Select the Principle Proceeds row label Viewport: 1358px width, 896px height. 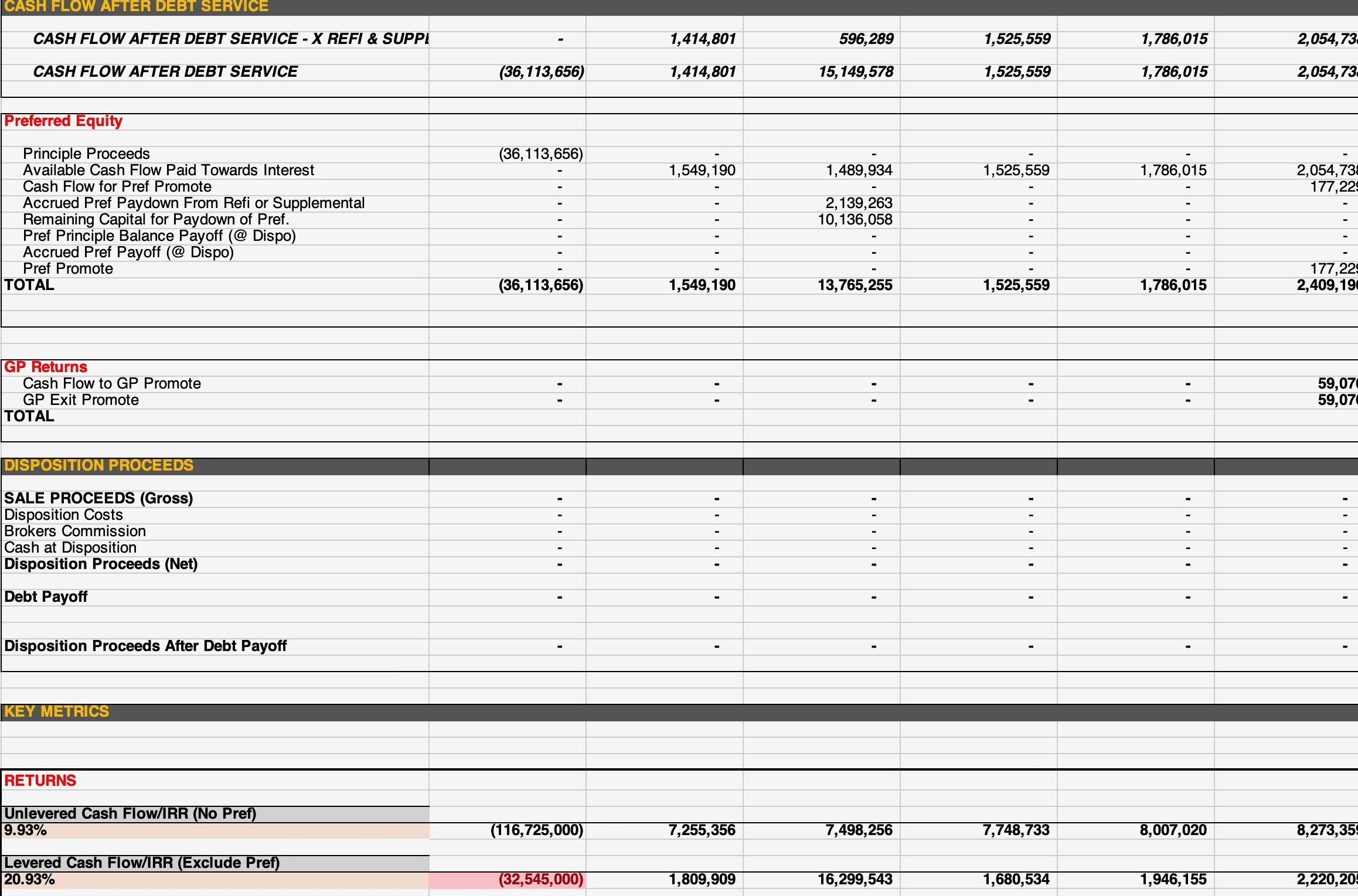tap(86, 154)
